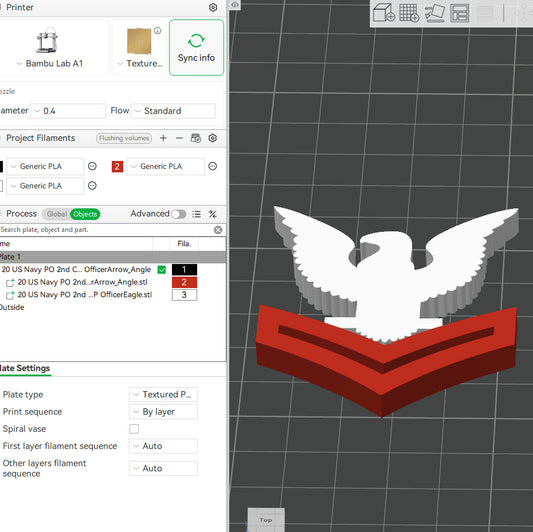Enable the Spiral vase checkbox
The width and height of the screenshot is (533, 532).
pyautogui.click(x=134, y=429)
